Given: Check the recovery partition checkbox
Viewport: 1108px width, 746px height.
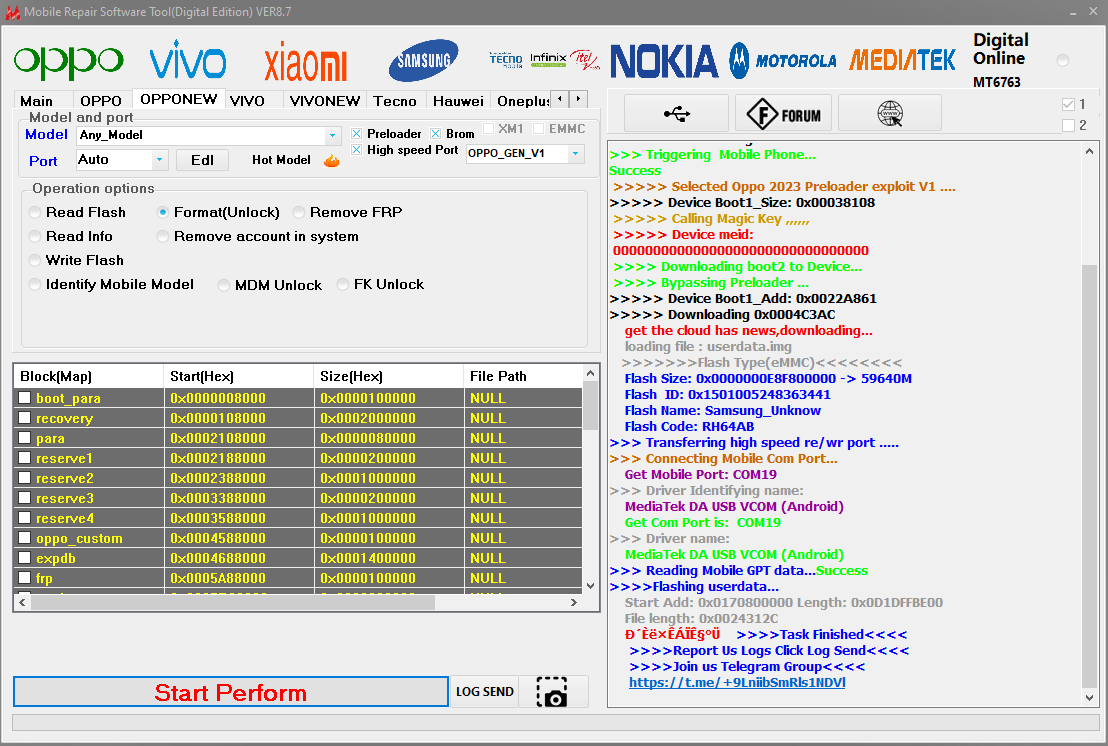Looking at the screenshot, I should tap(25, 418).
